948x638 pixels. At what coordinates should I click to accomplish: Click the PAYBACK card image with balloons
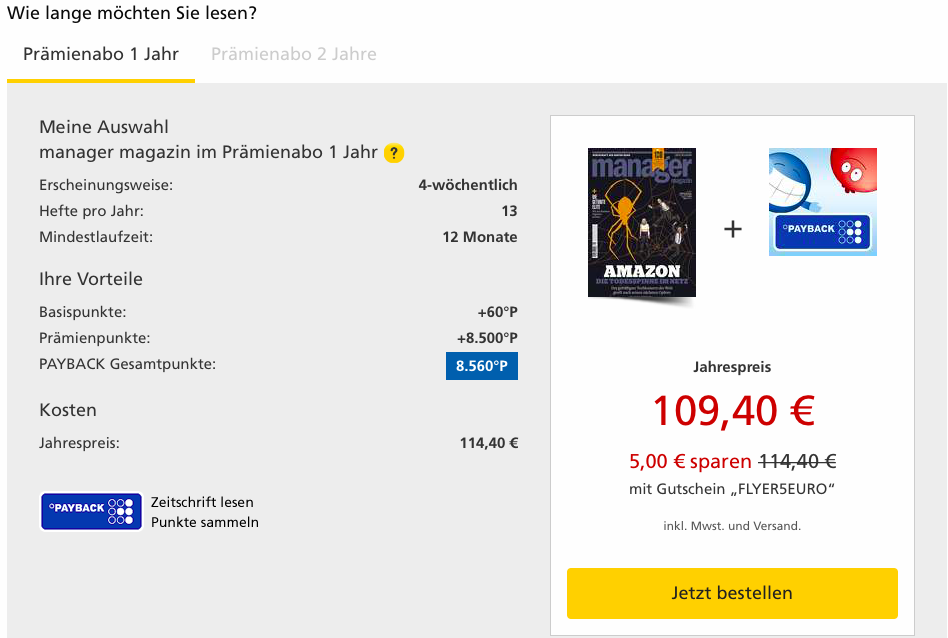coord(822,202)
